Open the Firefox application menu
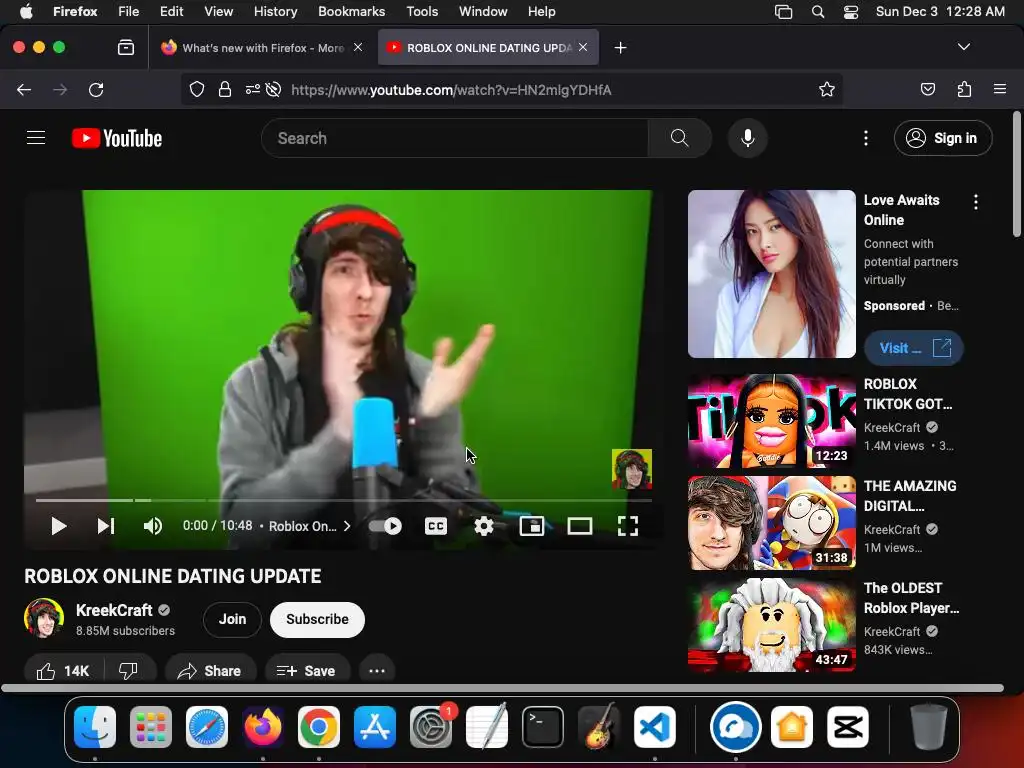The height and width of the screenshot is (768, 1024). 1000,89
